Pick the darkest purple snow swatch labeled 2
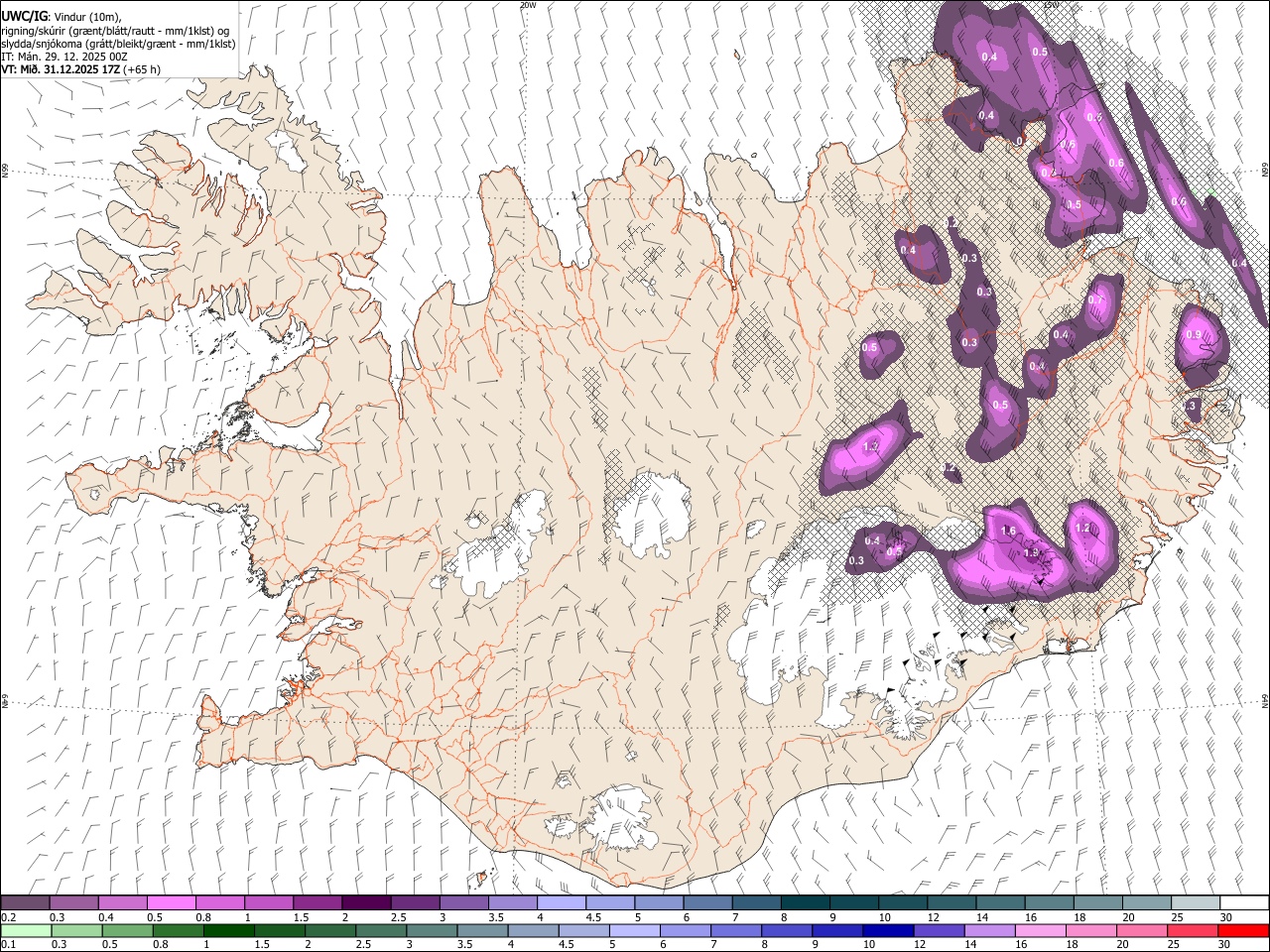The image size is (1270, 952). coord(366,903)
